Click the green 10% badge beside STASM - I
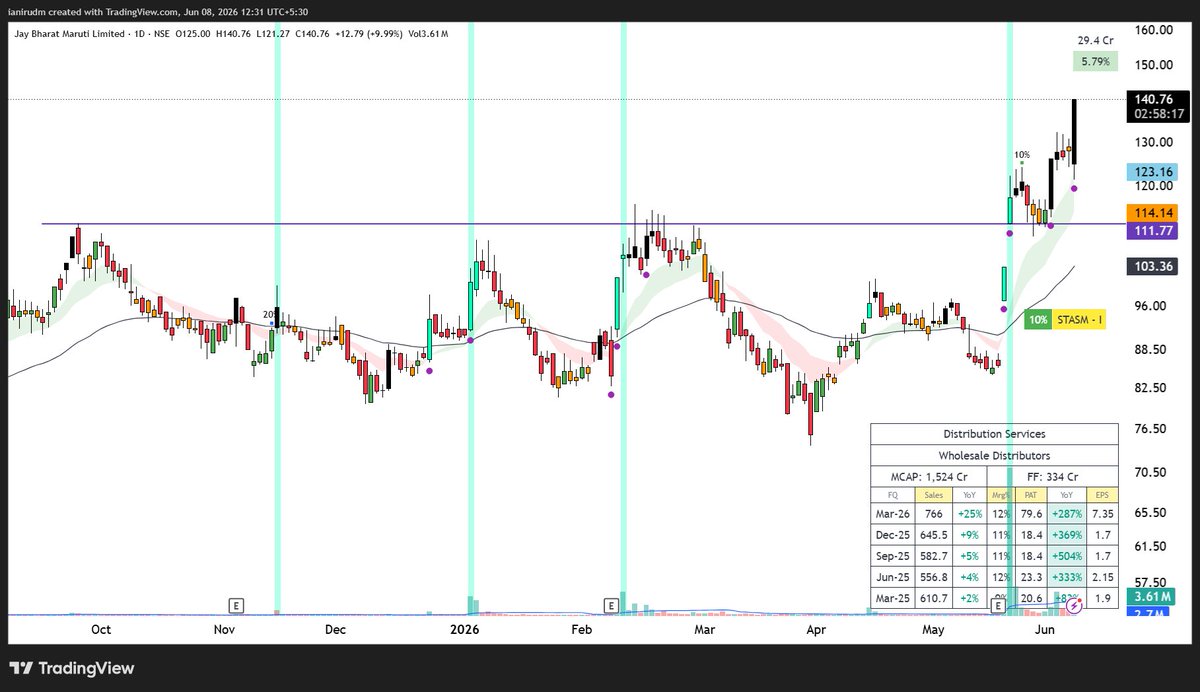Screen dimensions: 1200x692 [1039, 320]
